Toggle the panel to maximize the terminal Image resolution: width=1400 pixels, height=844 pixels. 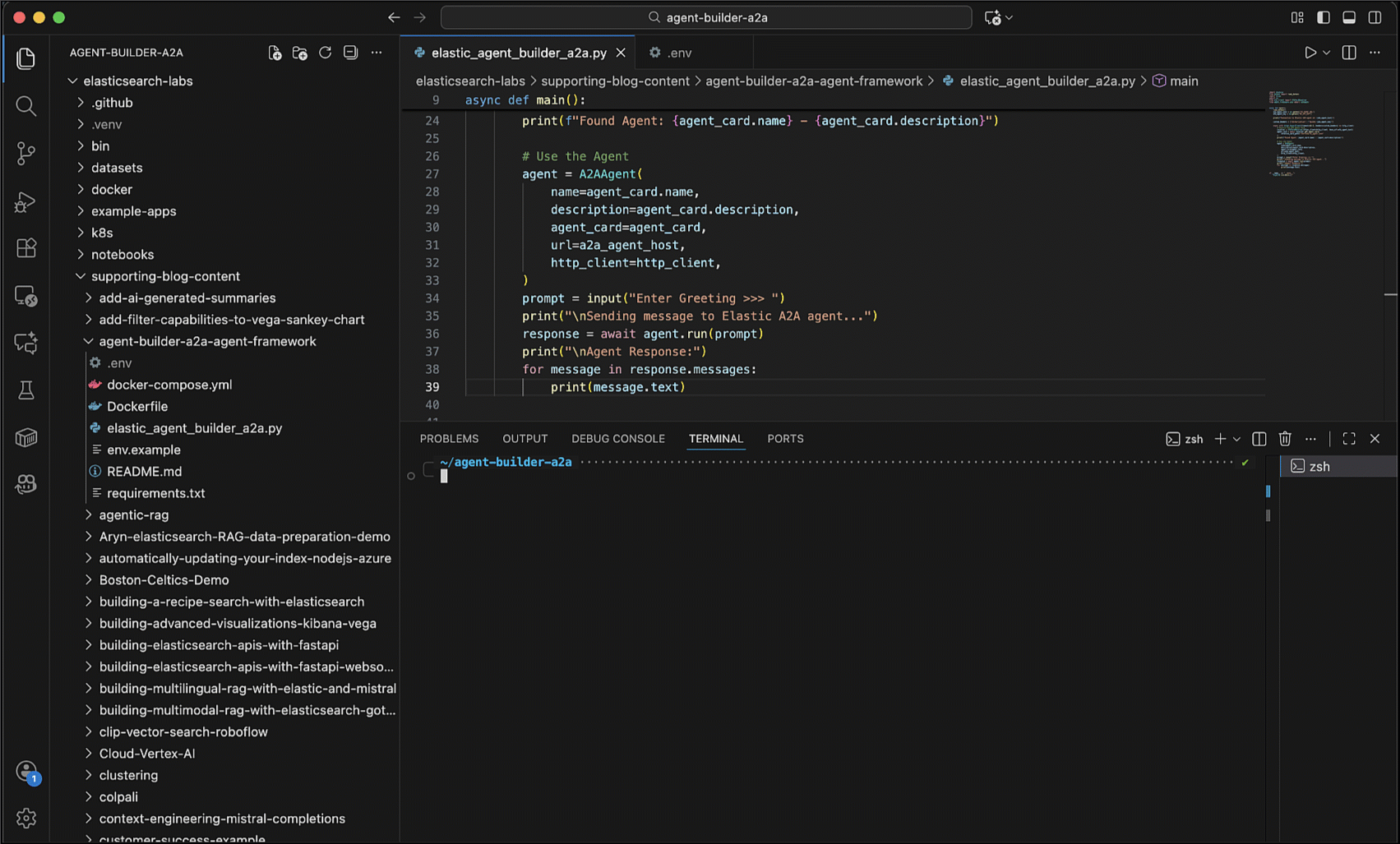[1348, 438]
